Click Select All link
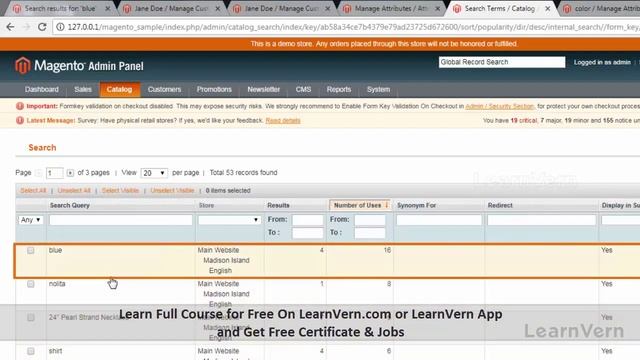This screenshot has width=640, height=360. (33, 191)
